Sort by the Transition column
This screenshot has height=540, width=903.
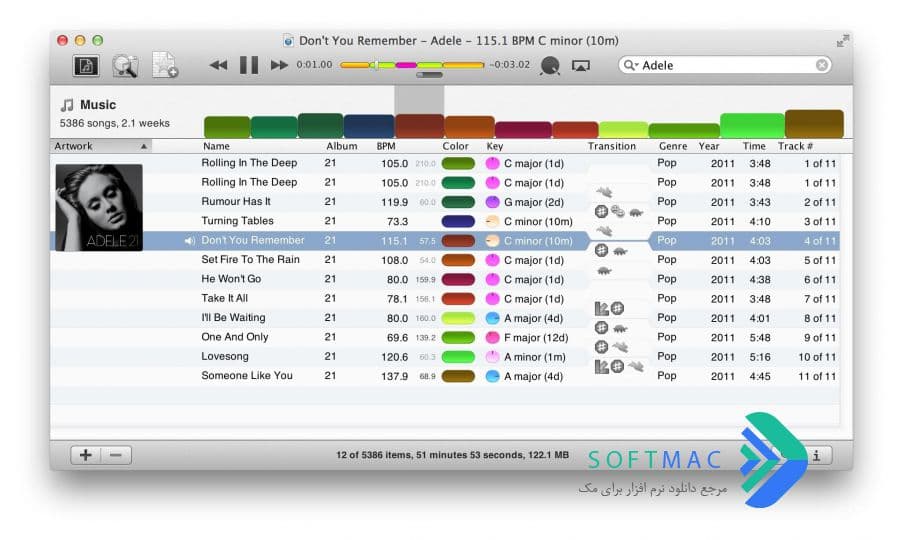[612, 146]
